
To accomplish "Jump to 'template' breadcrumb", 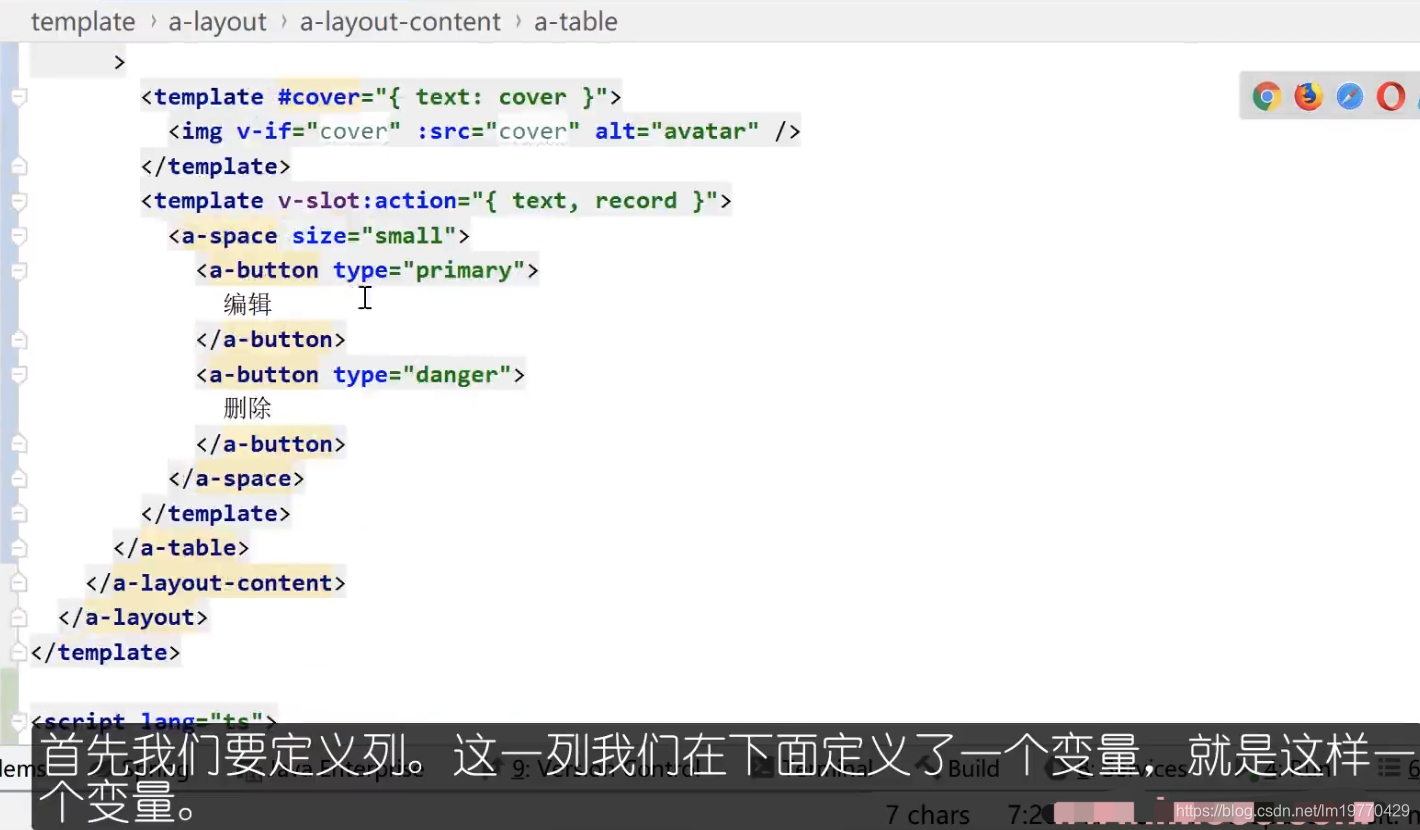I will 83,22.
